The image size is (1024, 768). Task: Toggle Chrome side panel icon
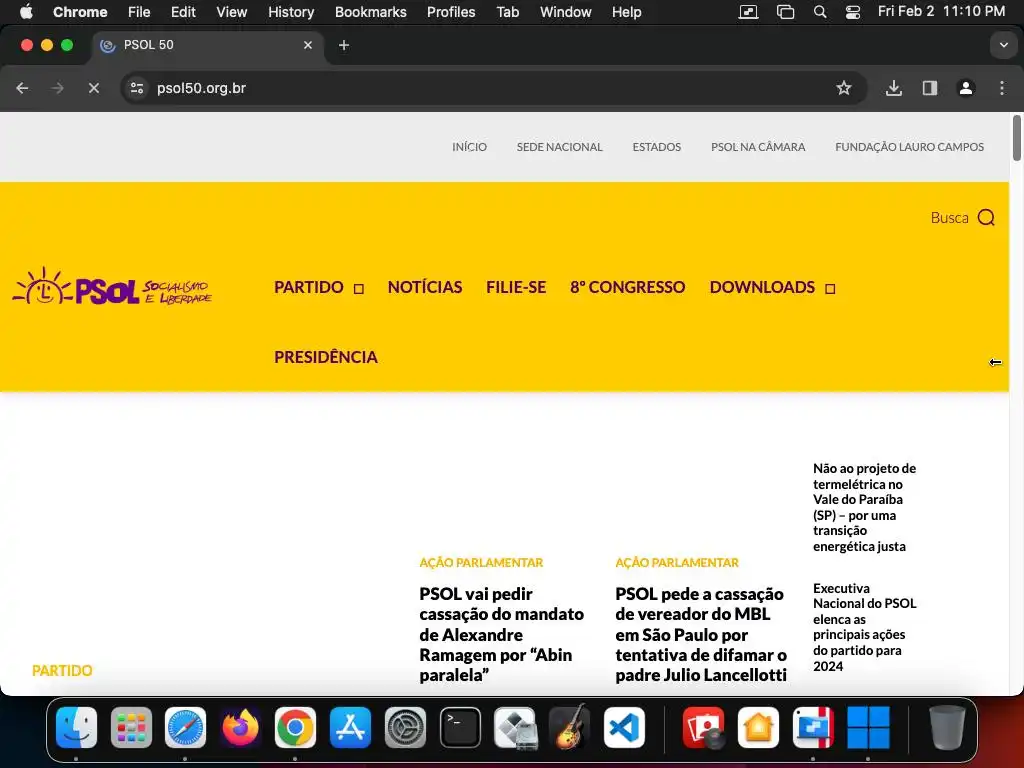tap(930, 88)
